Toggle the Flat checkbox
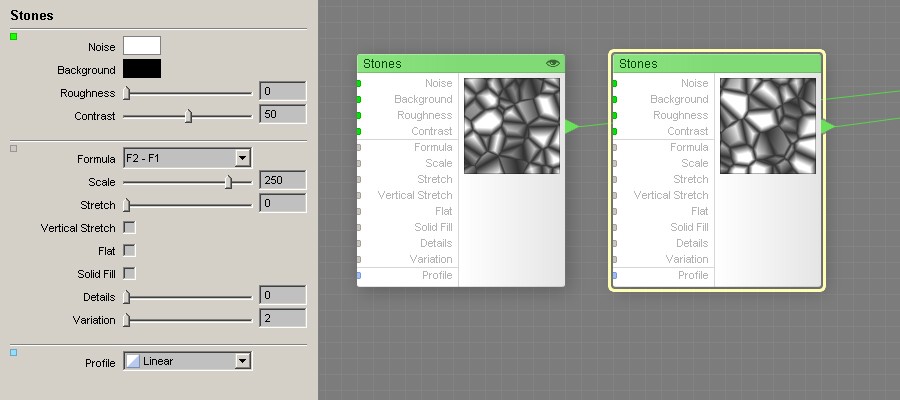900x400 pixels. [x=129, y=250]
